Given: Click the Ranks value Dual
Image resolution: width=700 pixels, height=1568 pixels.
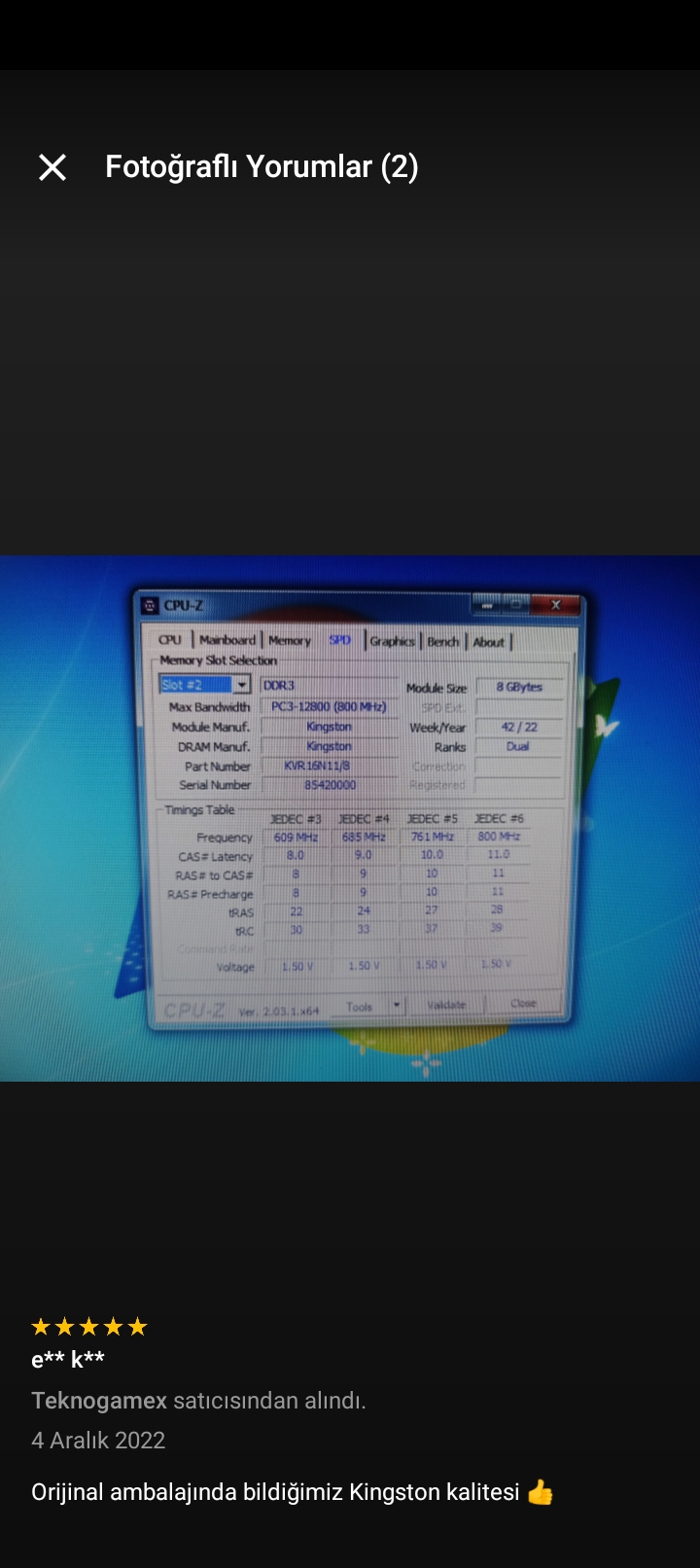Looking at the screenshot, I should click(518, 746).
